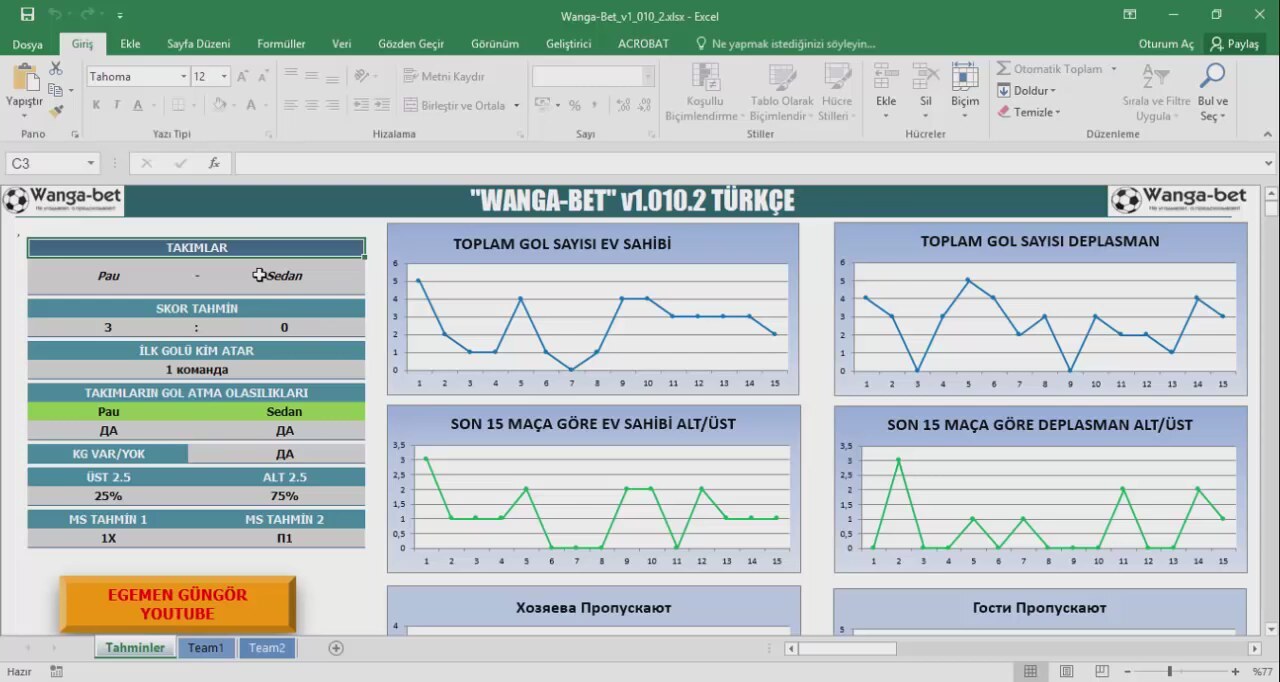Click the borders icon in Yazı Tipi
This screenshot has height=682, width=1280.
(178, 105)
